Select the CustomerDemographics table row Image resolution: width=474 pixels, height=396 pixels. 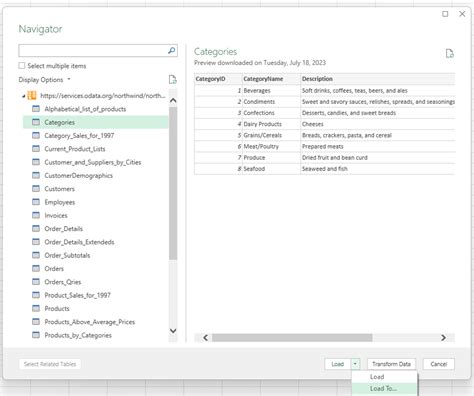tap(96, 175)
